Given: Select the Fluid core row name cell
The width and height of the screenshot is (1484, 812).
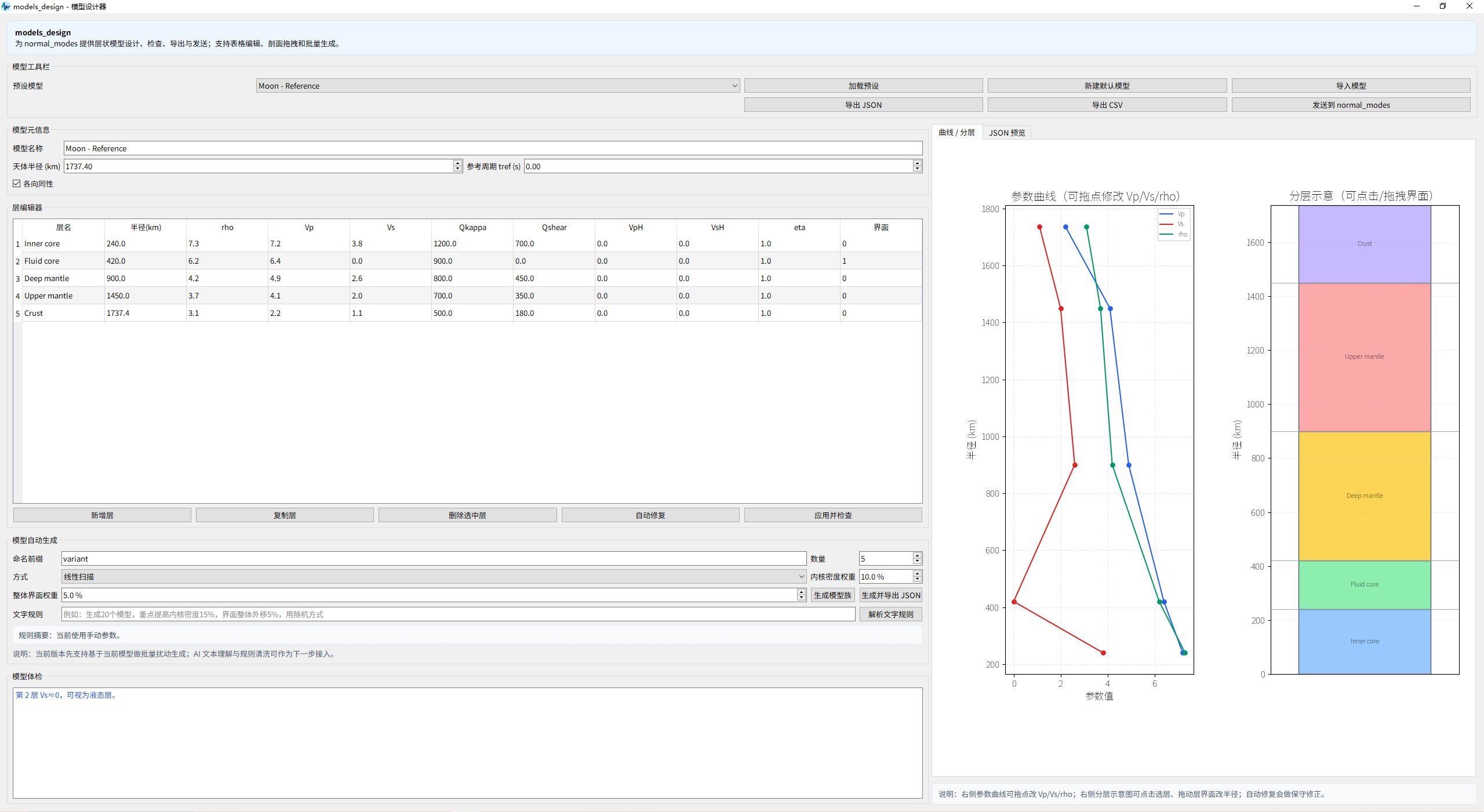Looking at the screenshot, I should [63, 261].
